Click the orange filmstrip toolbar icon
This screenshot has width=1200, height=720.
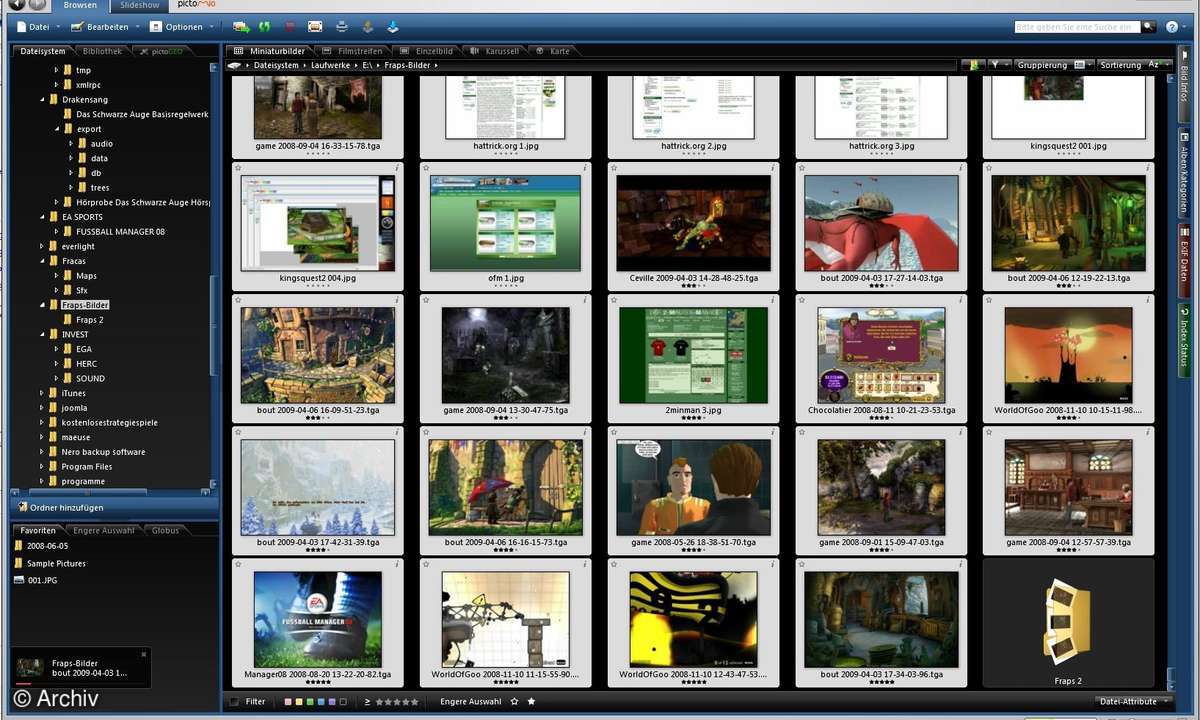point(315,26)
